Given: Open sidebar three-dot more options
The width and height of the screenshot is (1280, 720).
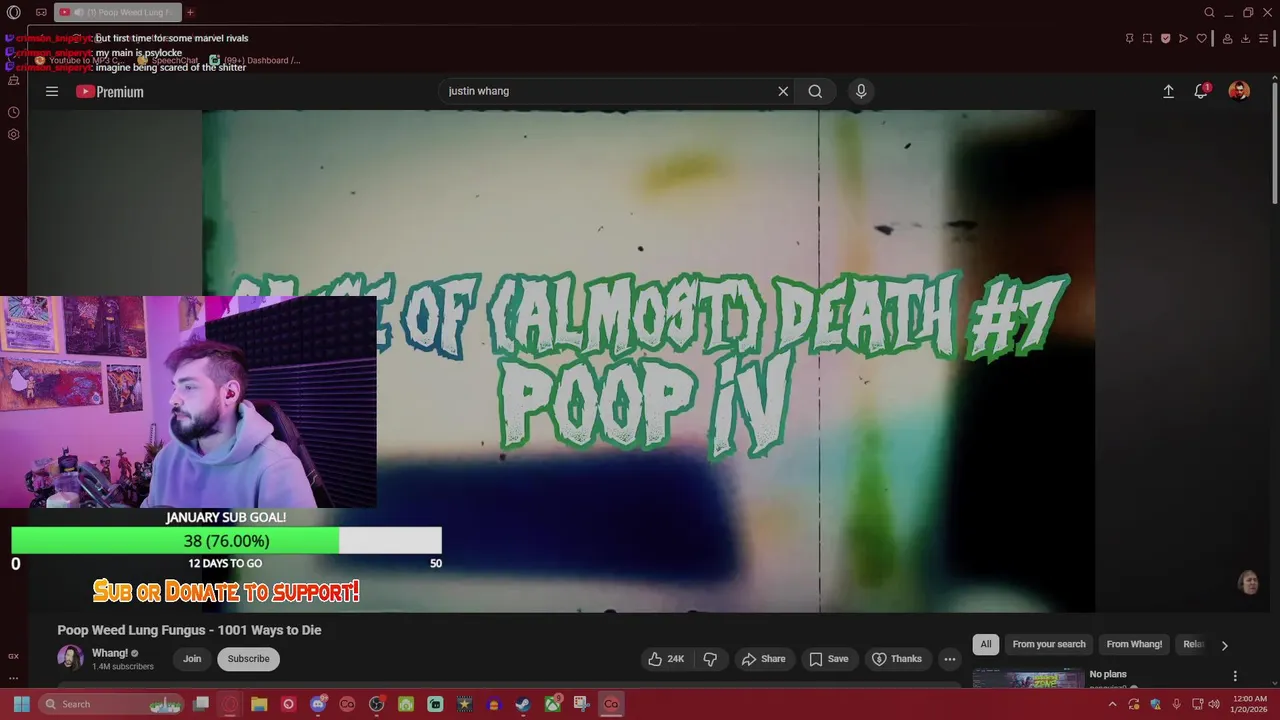Looking at the screenshot, I should click(x=13, y=678).
